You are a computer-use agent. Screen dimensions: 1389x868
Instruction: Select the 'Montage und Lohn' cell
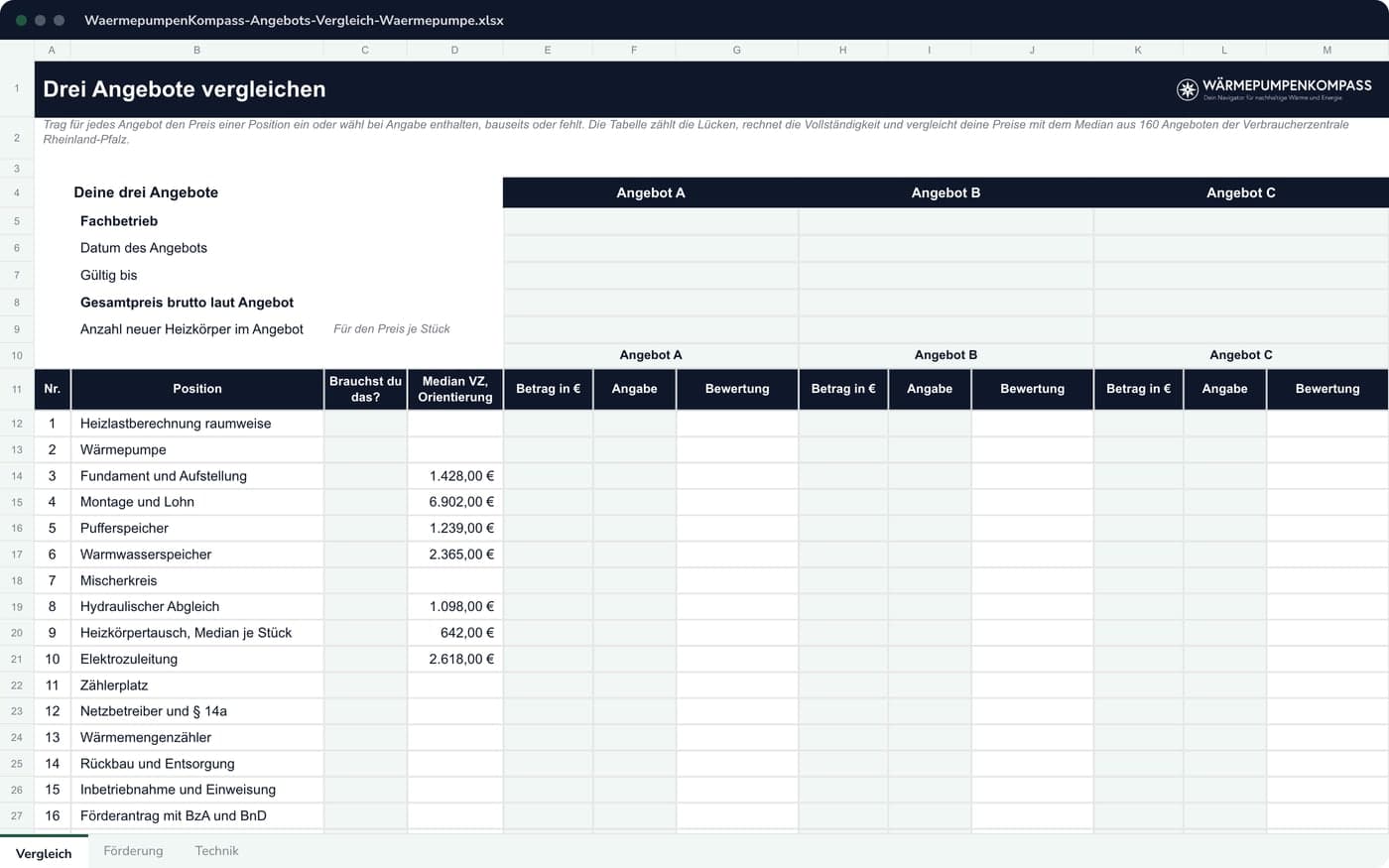point(197,502)
